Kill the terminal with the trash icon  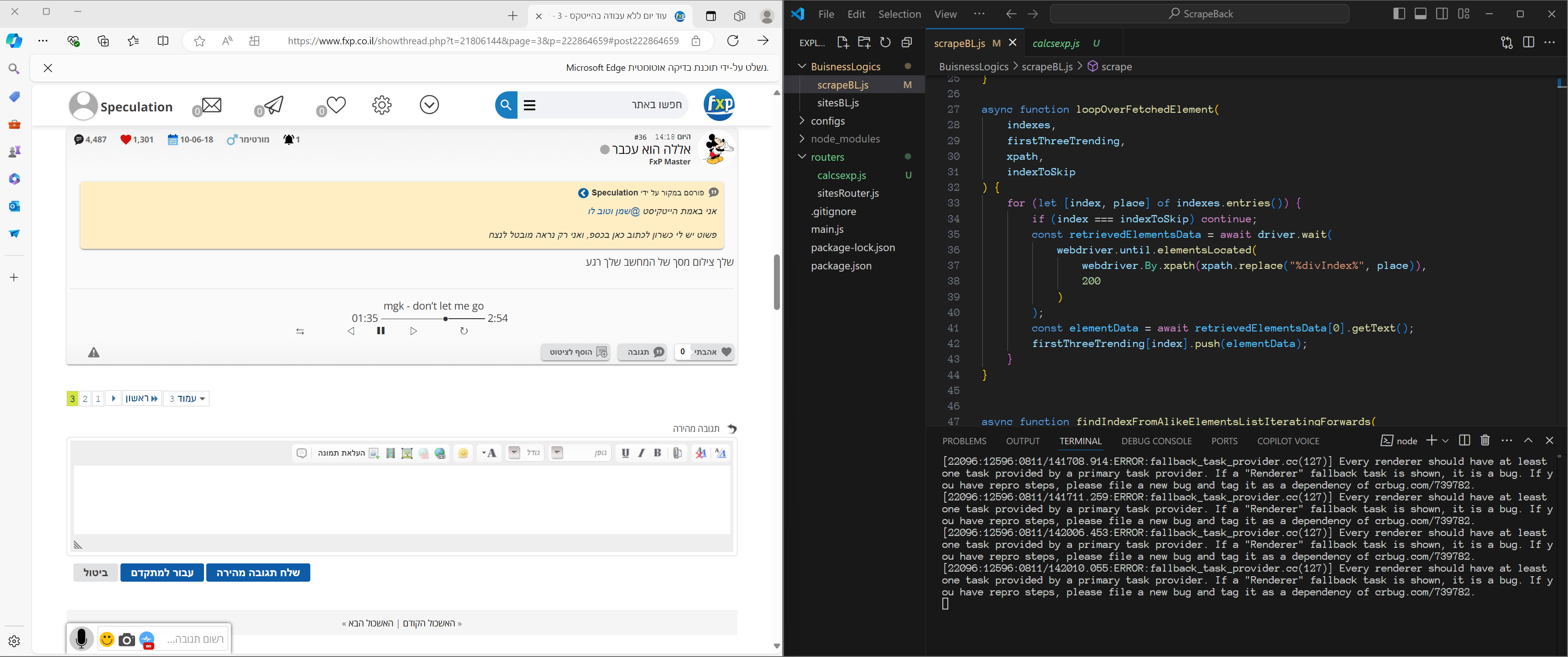tap(1484, 440)
